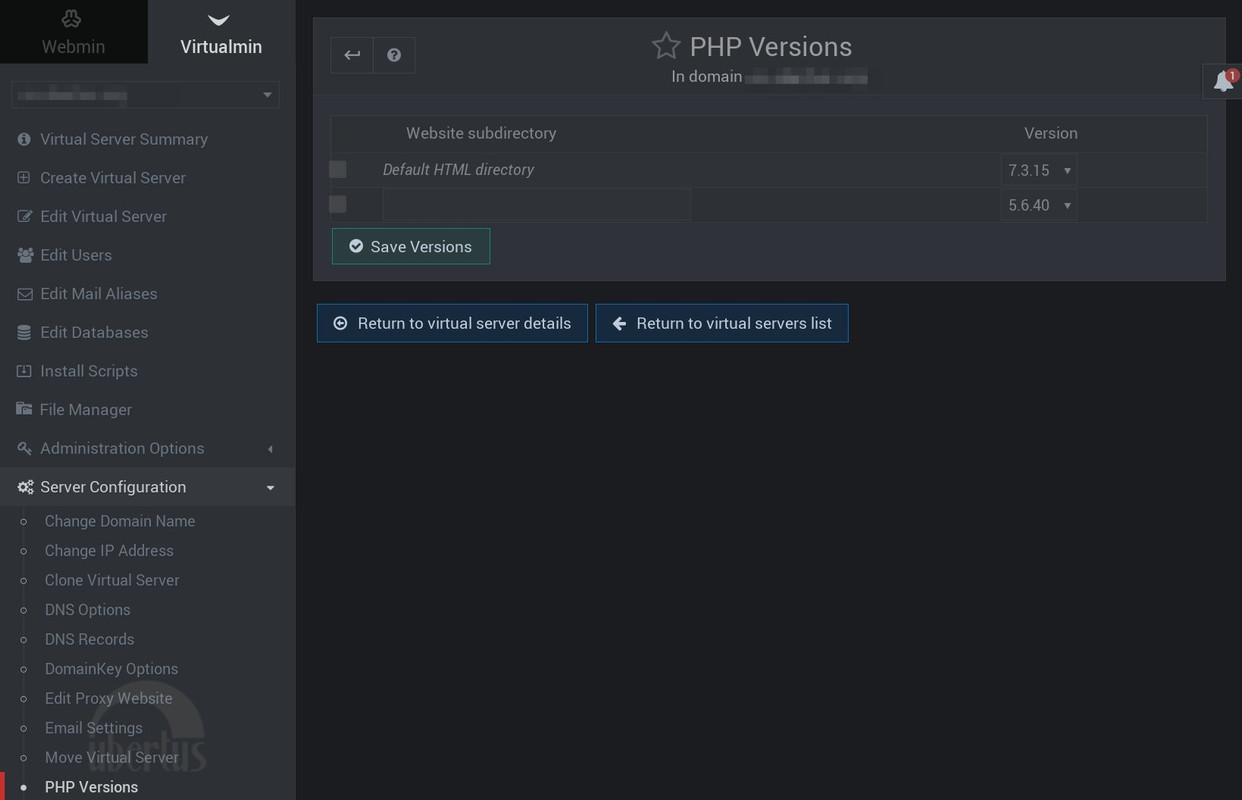Click Return to virtual server details
1242x800 pixels.
[452, 323]
